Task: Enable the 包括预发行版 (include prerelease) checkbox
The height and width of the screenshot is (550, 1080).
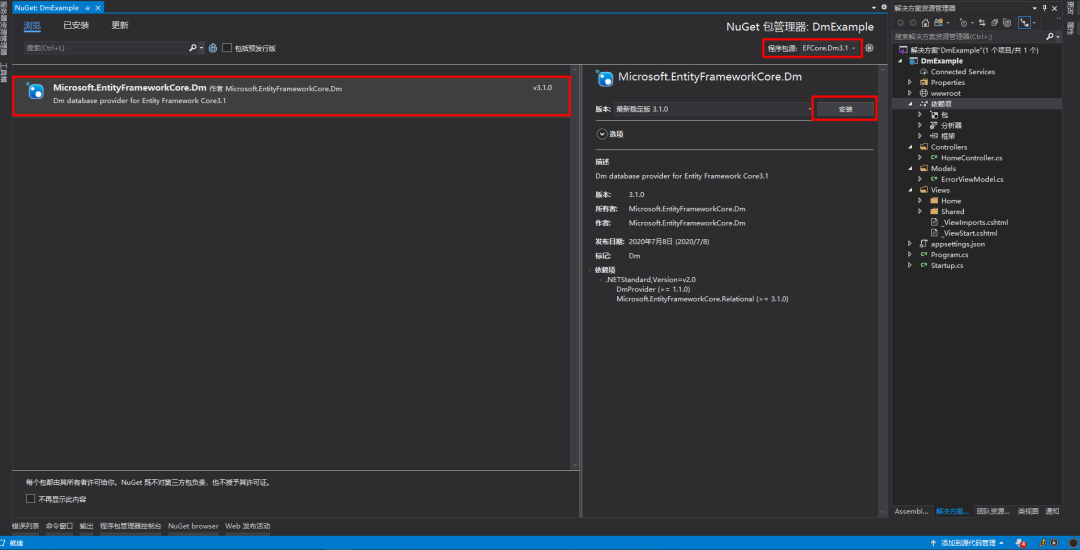Action: (227, 48)
